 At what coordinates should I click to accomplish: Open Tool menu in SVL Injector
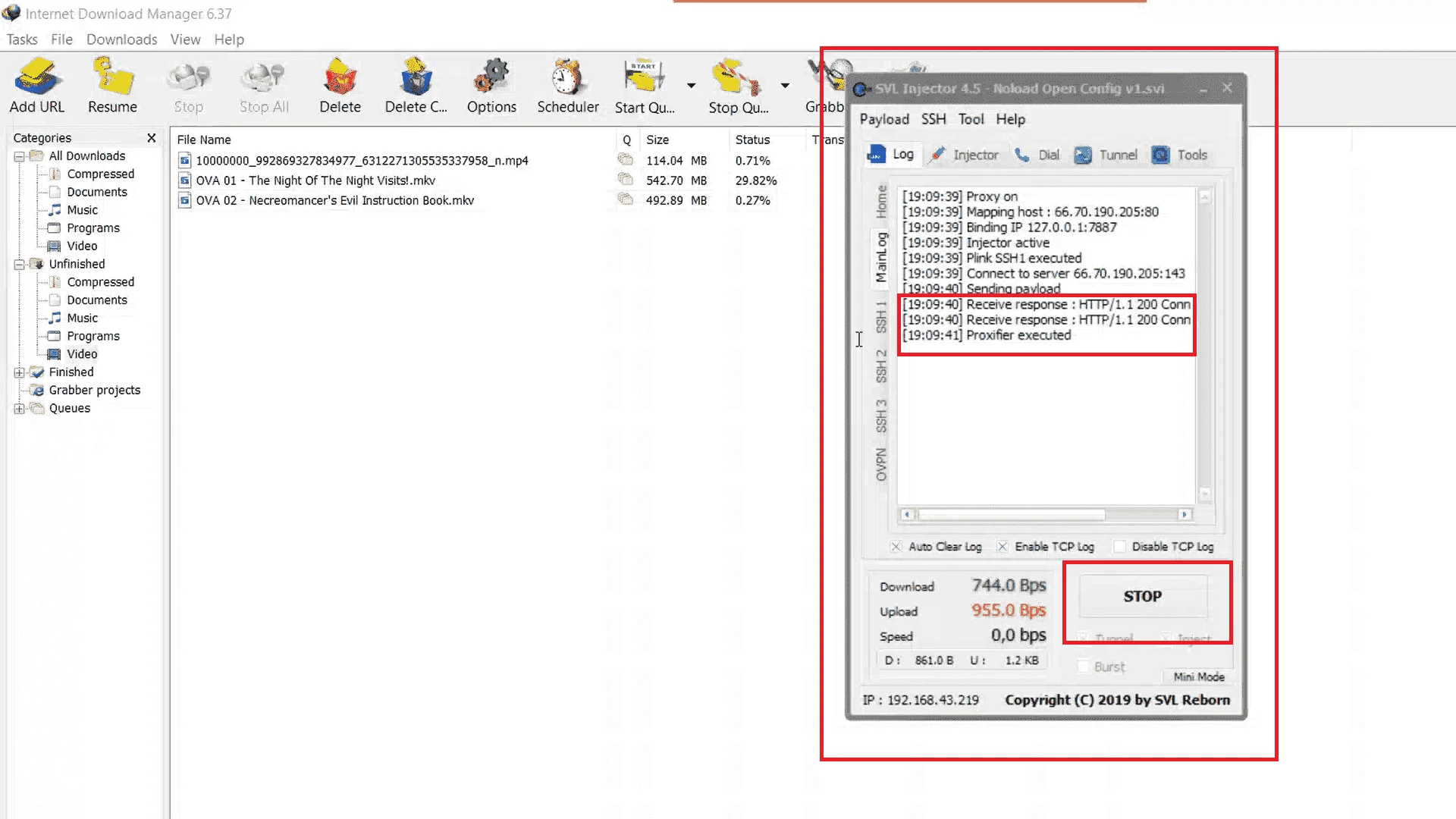tap(971, 119)
